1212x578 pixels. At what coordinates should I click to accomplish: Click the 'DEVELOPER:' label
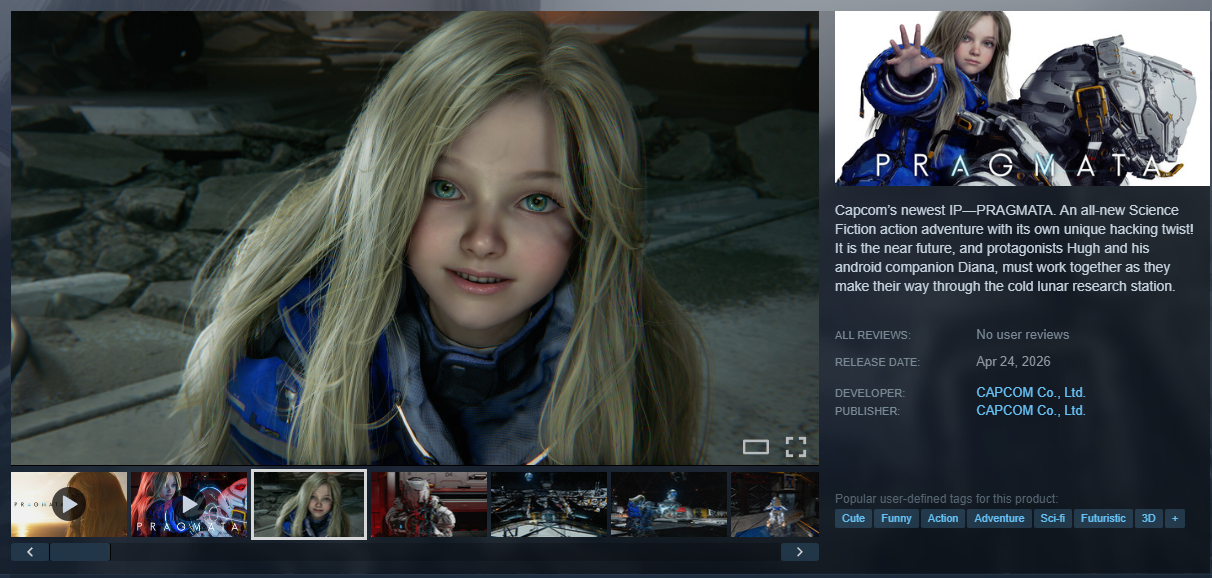870,394
